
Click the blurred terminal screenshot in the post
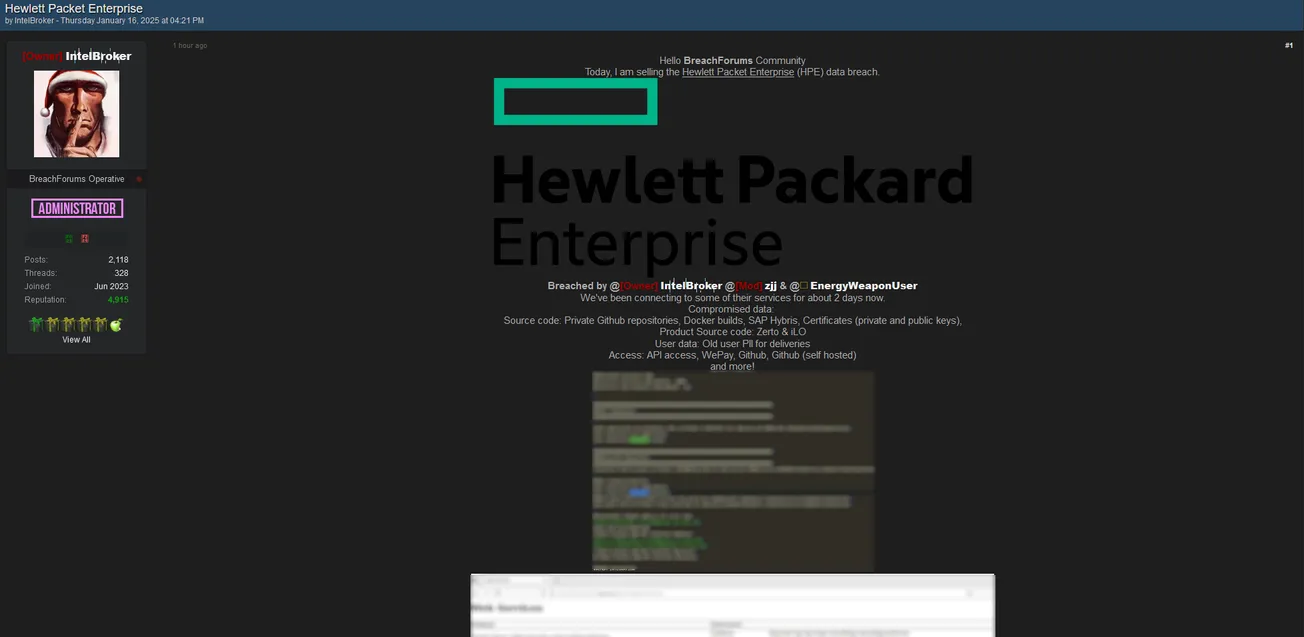pyautogui.click(x=733, y=470)
